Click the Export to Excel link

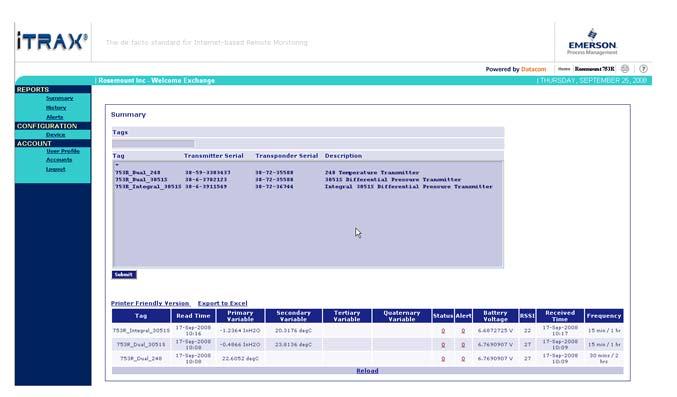click(x=222, y=303)
